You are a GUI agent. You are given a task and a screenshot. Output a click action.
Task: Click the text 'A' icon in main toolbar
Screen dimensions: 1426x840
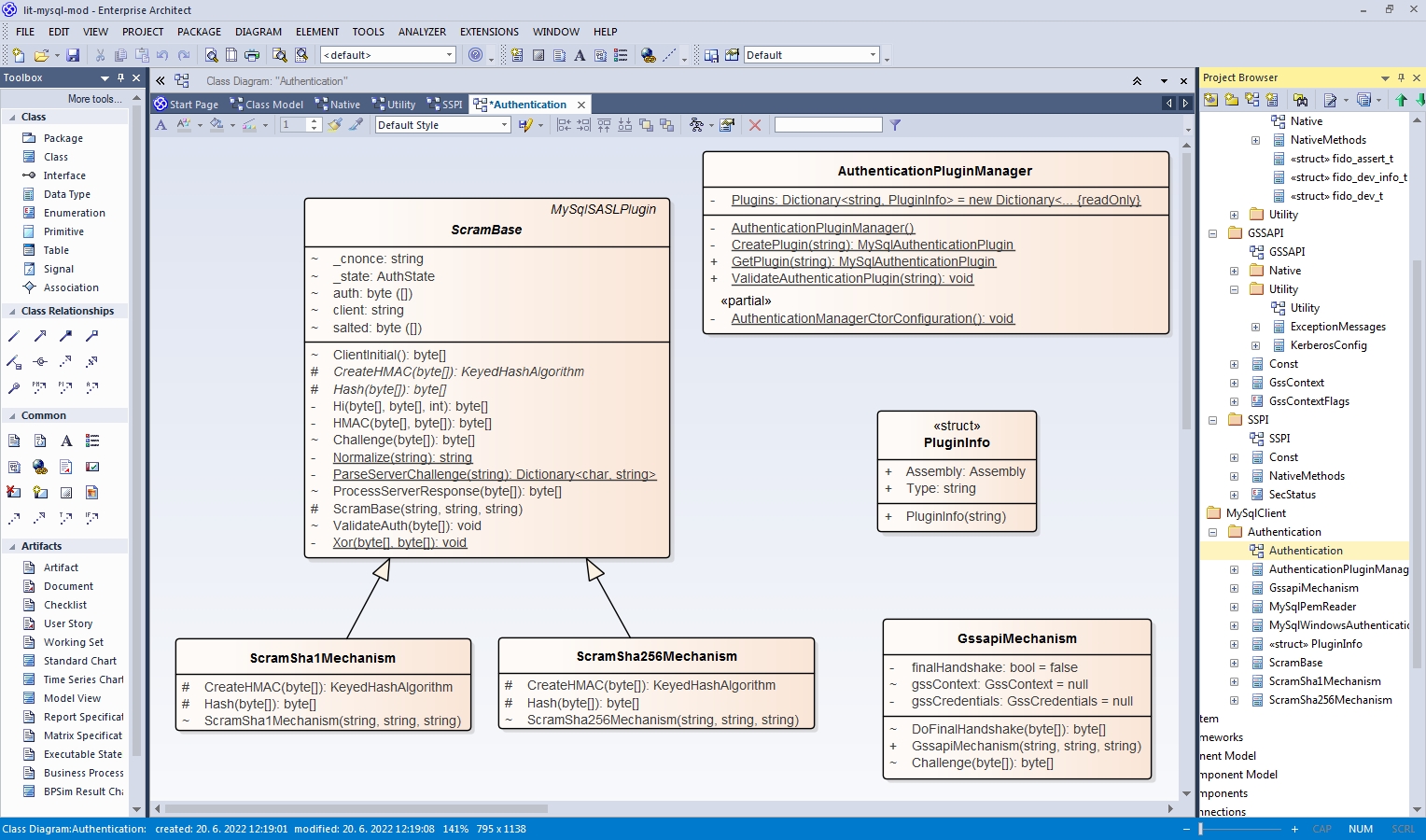580,55
